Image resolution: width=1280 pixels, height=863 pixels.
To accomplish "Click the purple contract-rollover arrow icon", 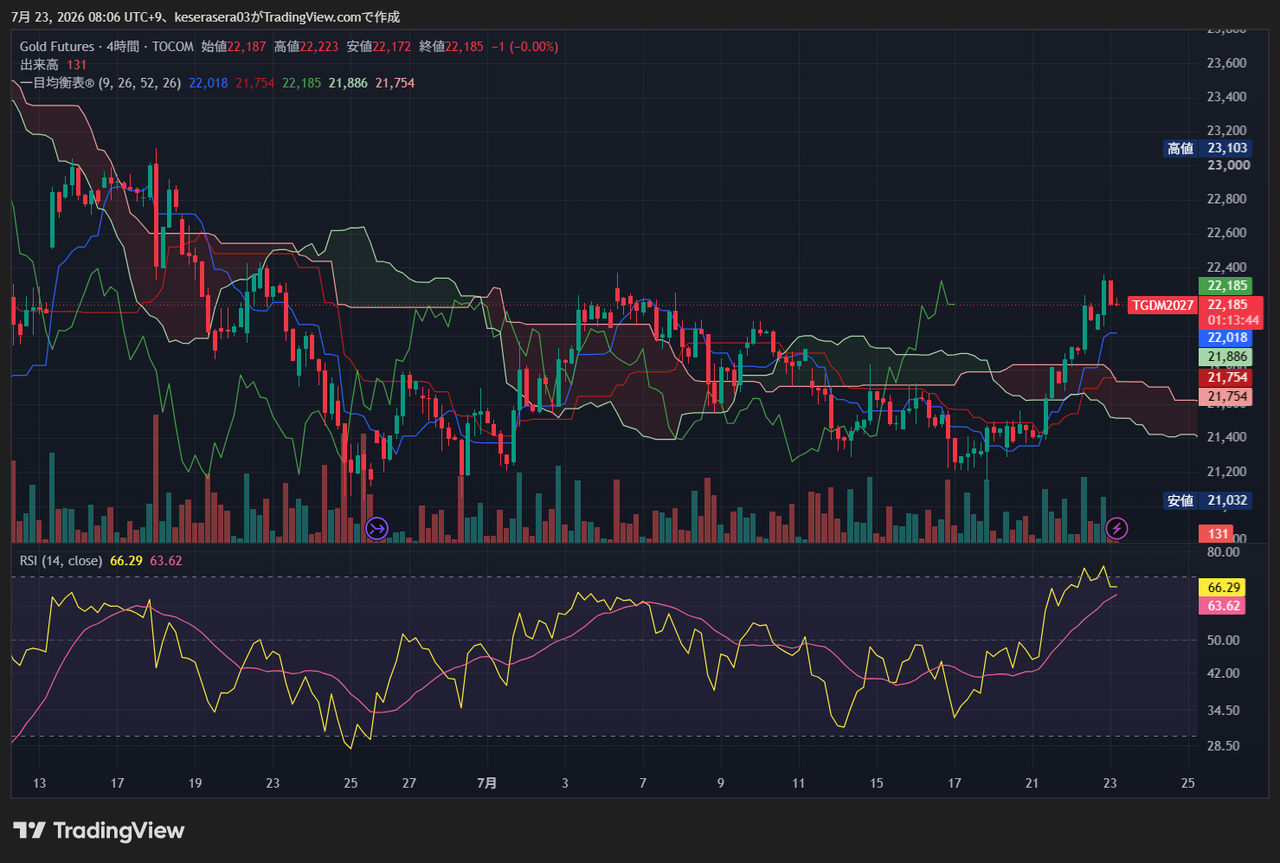I will point(377,528).
